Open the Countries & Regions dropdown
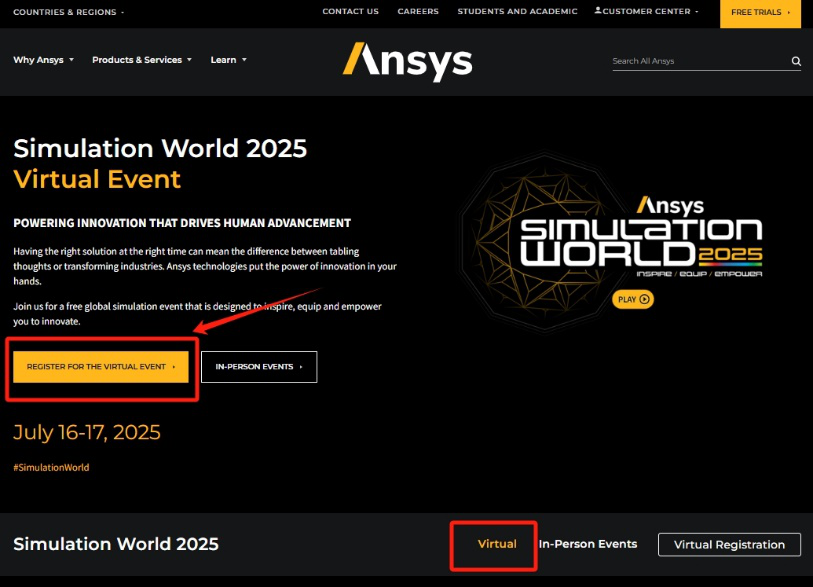The width and height of the screenshot is (813, 587). pyautogui.click(x=68, y=12)
